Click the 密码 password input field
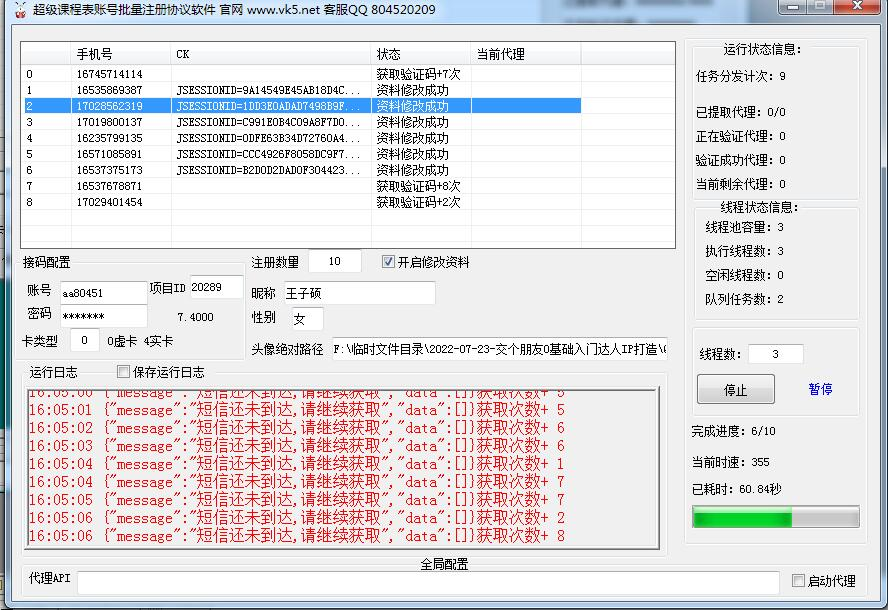Image resolution: width=888 pixels, height=610 pixels. 103,318
